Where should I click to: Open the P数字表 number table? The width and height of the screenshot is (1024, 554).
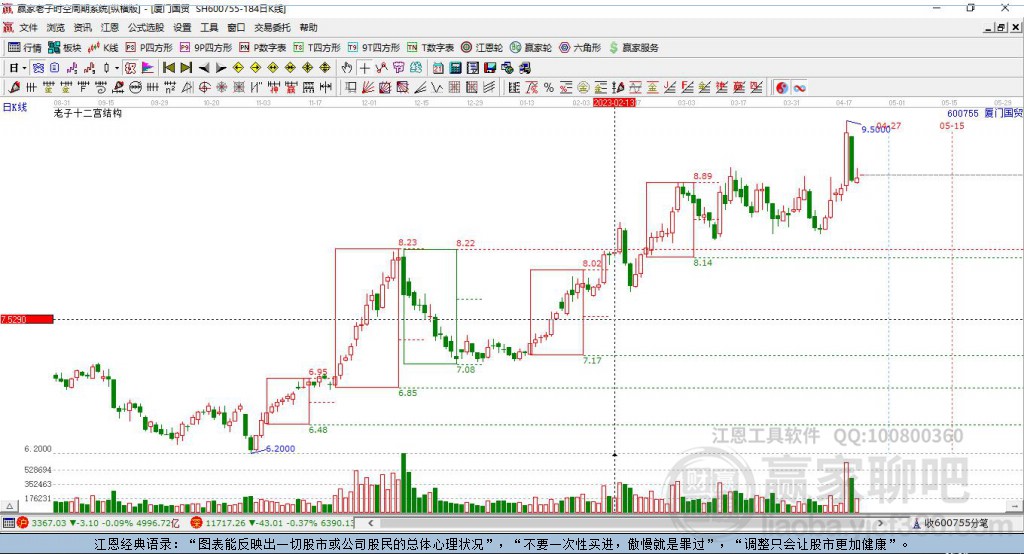[263, 48]
